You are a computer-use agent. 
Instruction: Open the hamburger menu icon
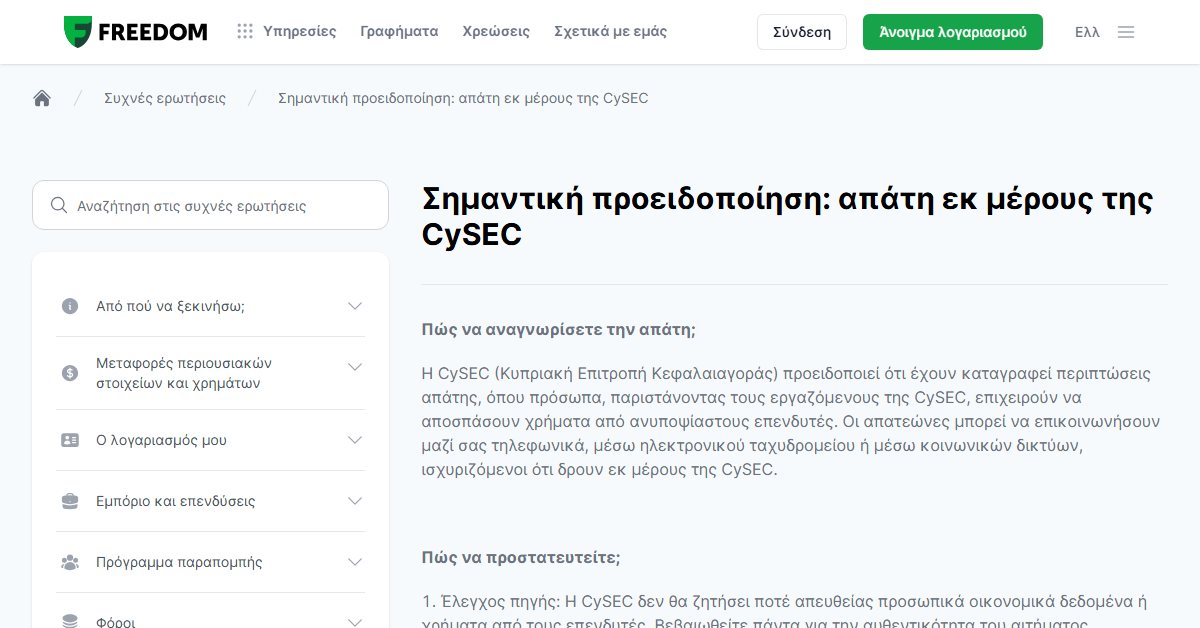(x=1126, y=32)
